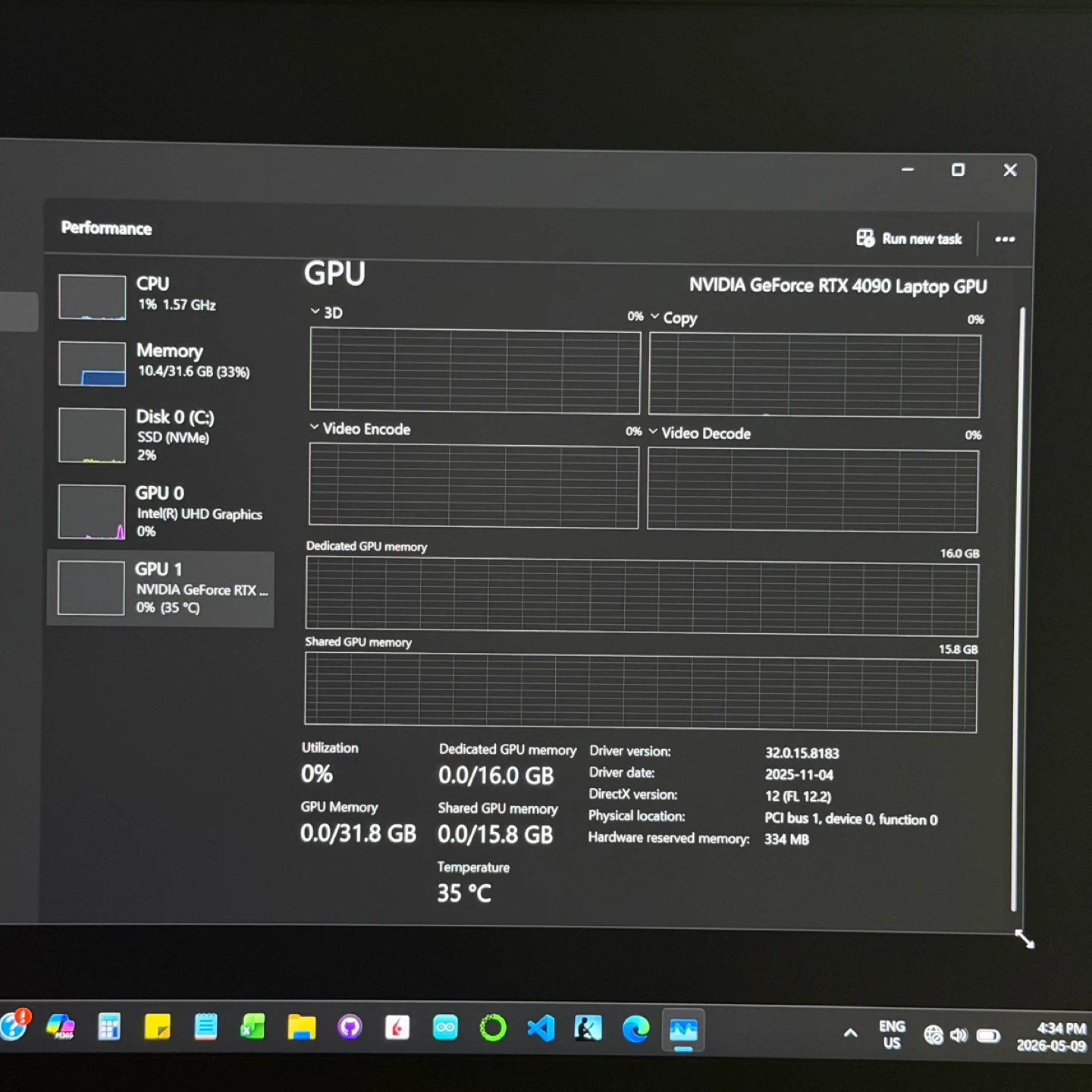Screen dimensions: 1092x1092
Task: Click the GPU panel vertical scrollbar
Action: pos(1018,609)
